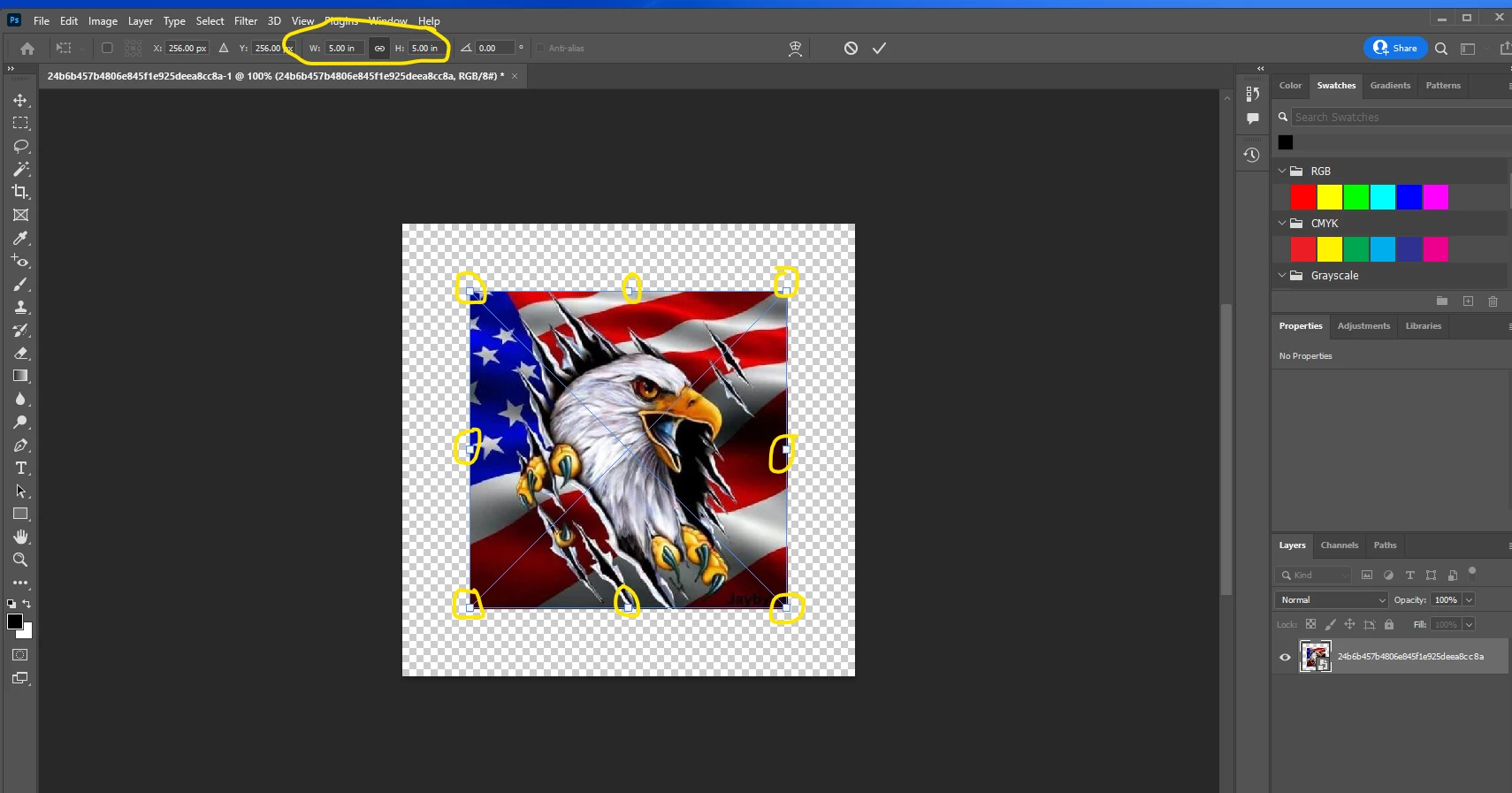Select the Dodge tool

20,422
